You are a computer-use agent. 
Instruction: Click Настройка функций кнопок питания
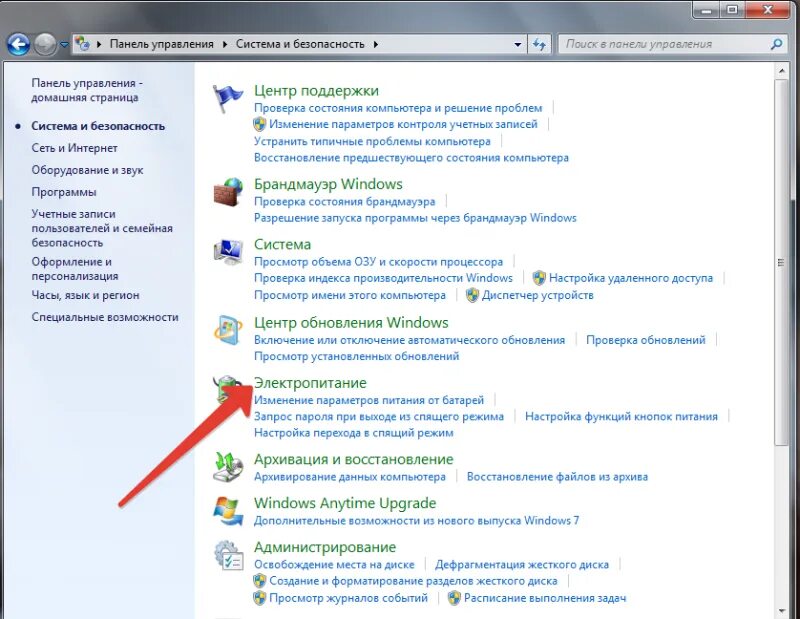click(621, 416)
